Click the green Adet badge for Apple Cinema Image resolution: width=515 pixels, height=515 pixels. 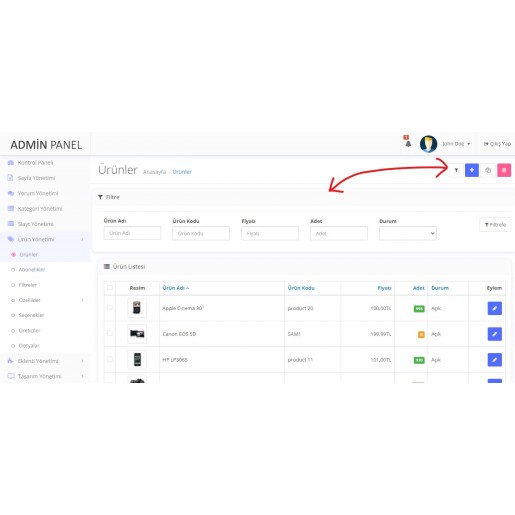[419, 309]
